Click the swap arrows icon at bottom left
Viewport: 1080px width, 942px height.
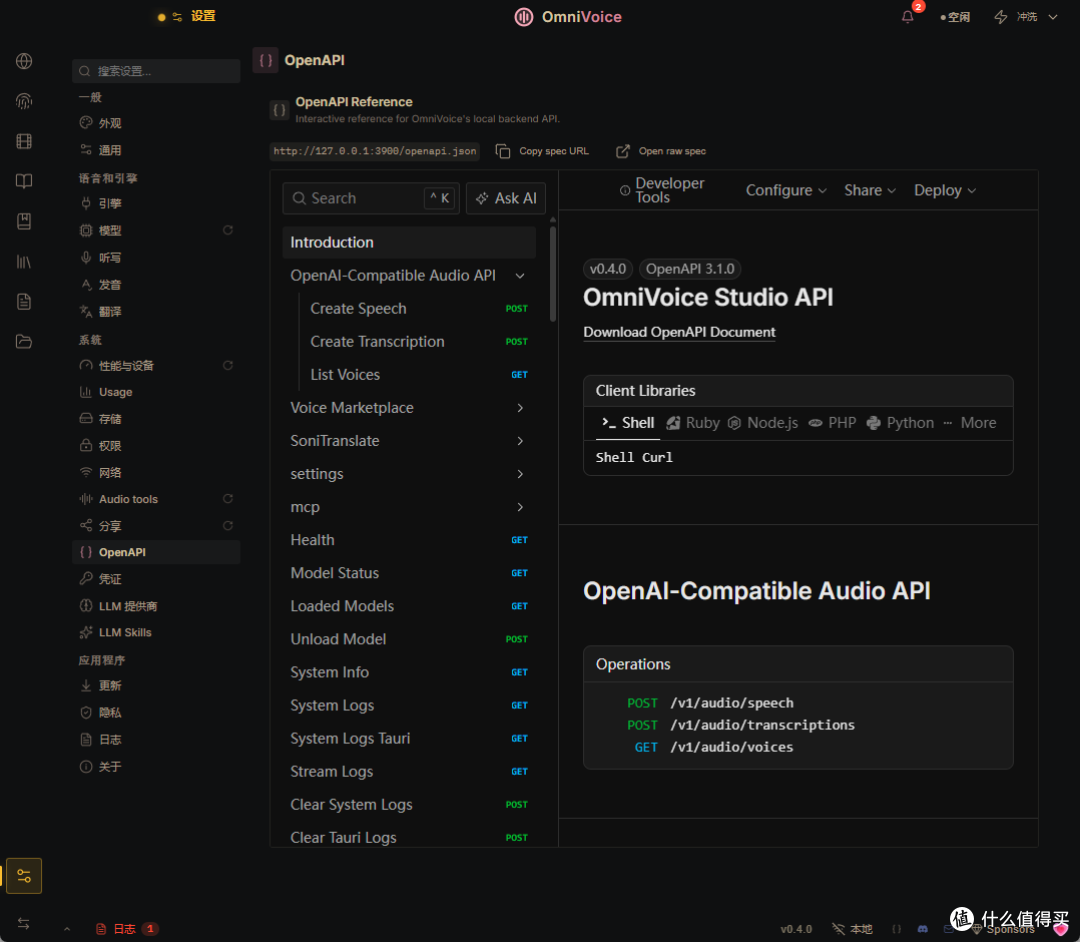tap(23, 923)
